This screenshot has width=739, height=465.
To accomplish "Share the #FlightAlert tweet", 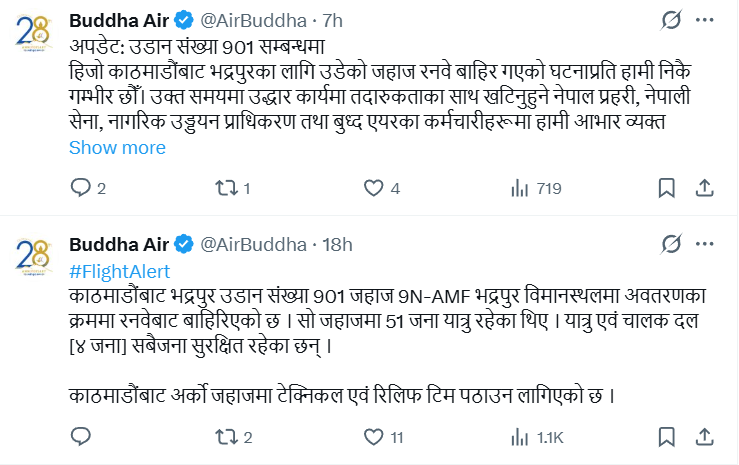I will pyautogui.click(x=703, y=437).
